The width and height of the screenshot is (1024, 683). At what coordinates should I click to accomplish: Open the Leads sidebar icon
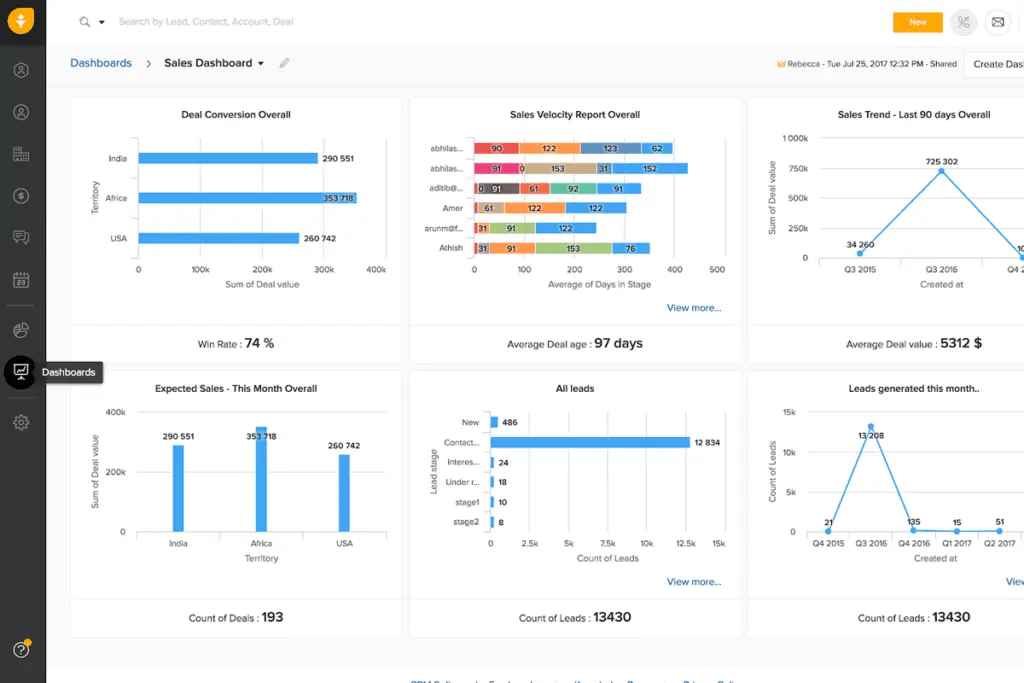coord(21,70)
